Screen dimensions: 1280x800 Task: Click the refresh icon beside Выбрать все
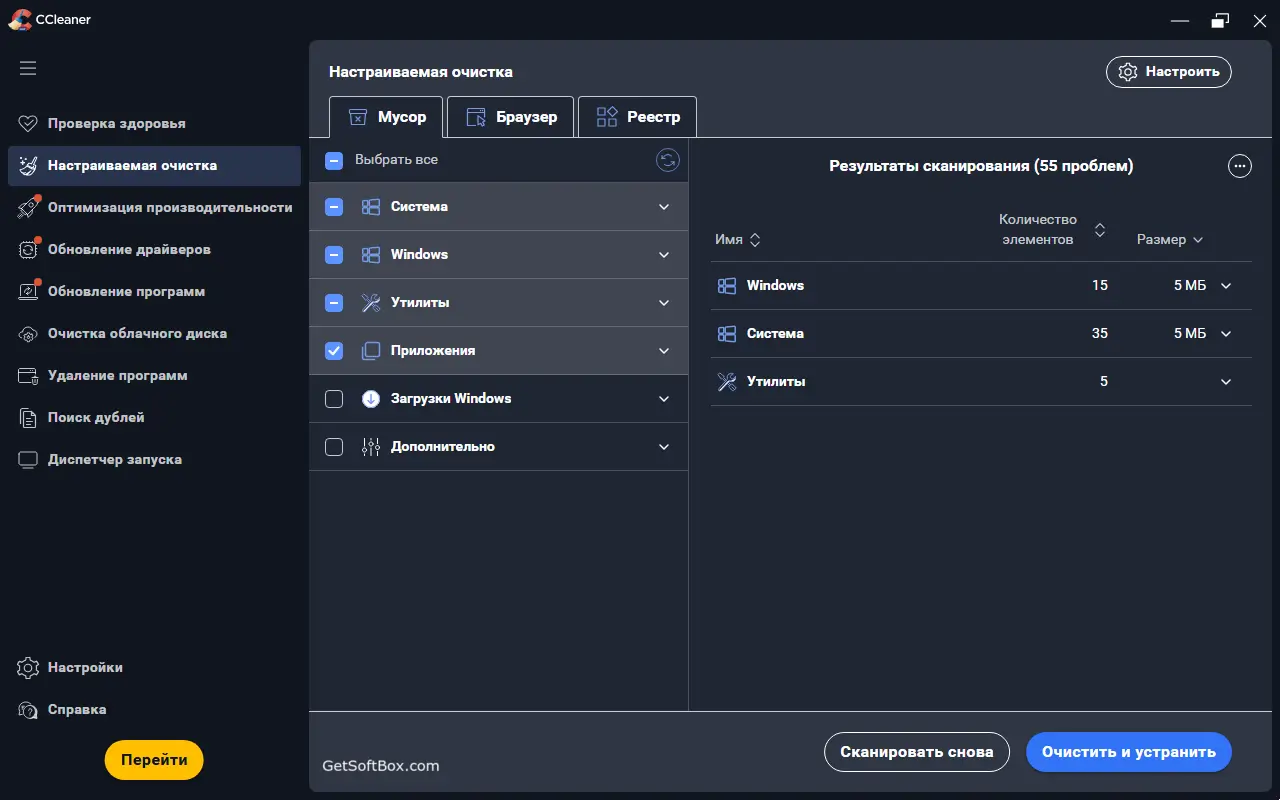coord(667,160)
